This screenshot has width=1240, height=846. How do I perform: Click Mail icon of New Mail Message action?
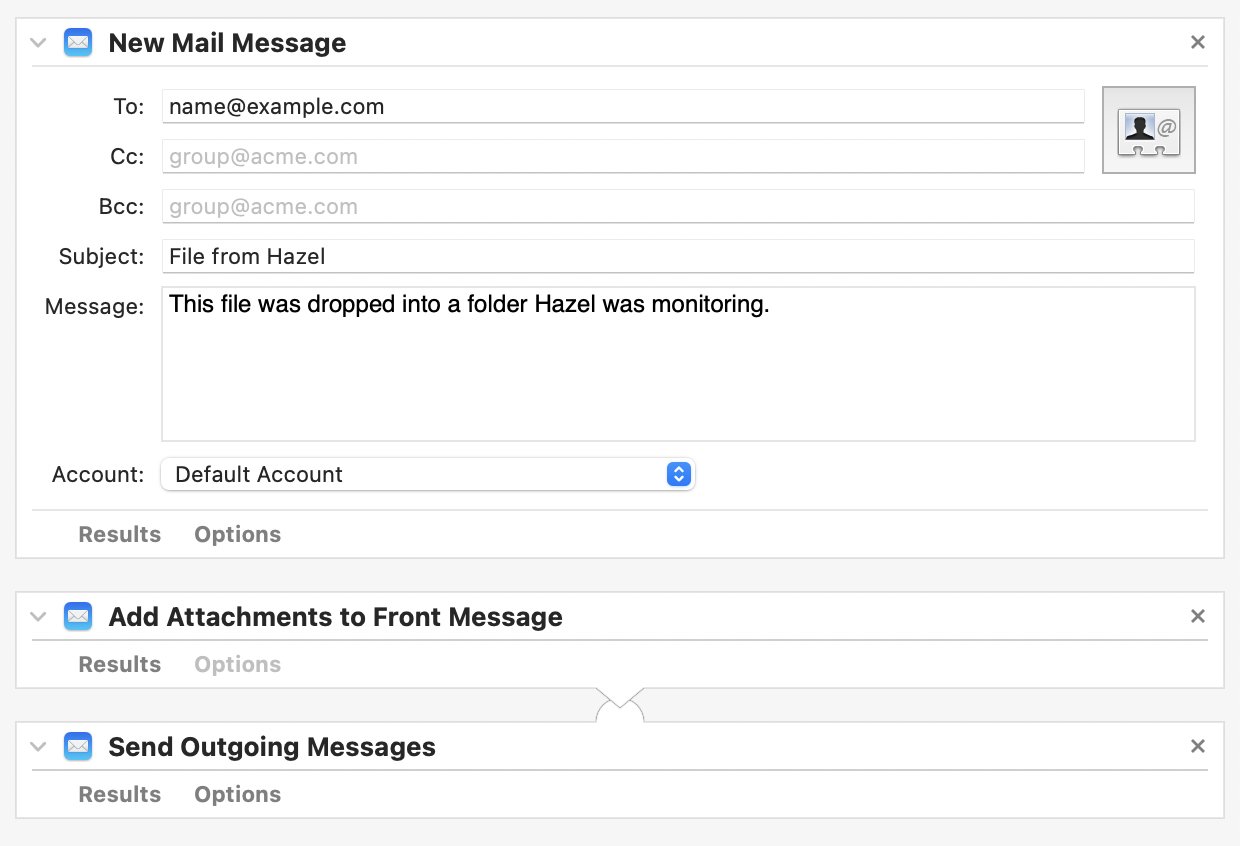[78, 43]
